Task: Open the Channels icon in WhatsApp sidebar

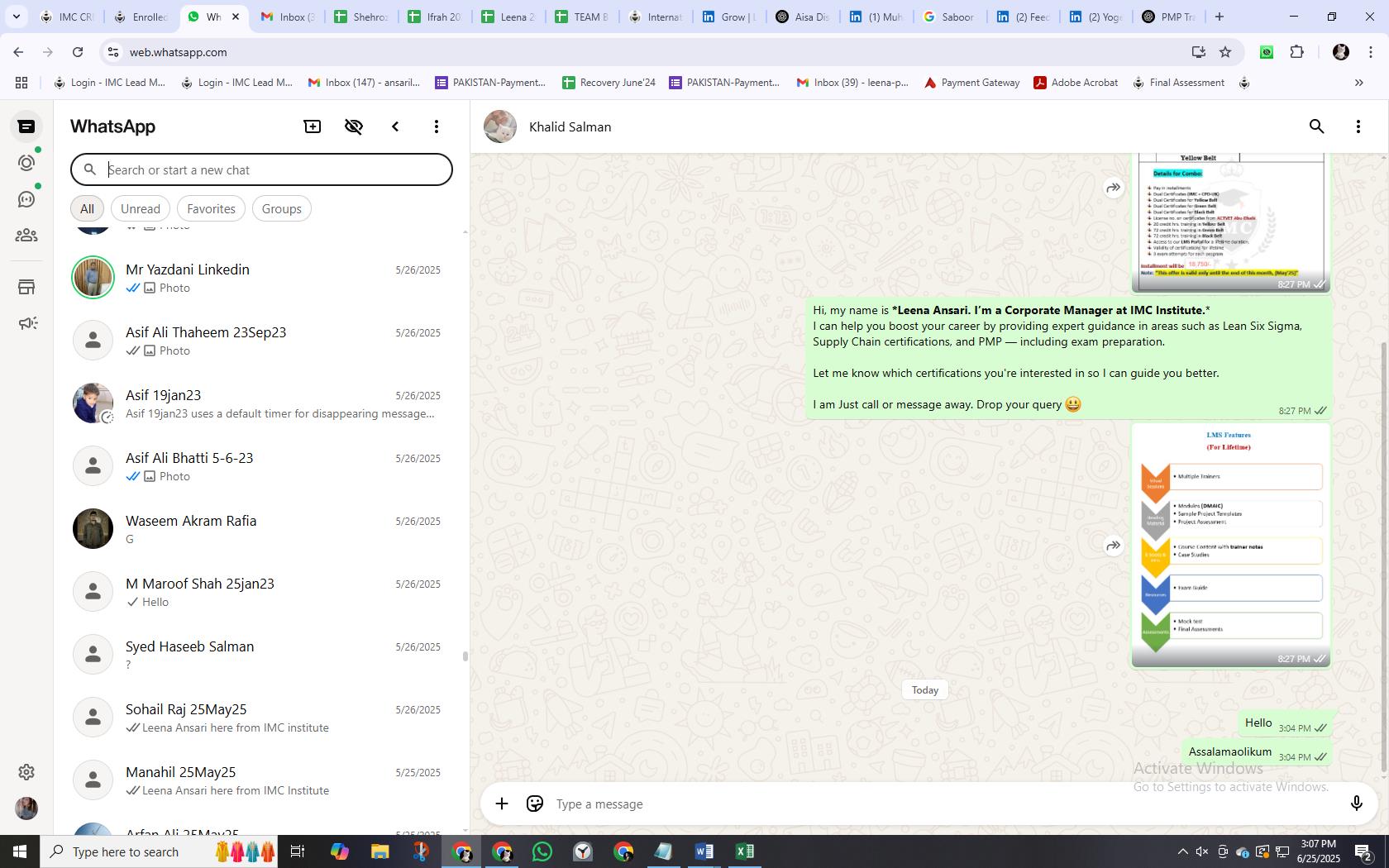Action: click(26, 199)
